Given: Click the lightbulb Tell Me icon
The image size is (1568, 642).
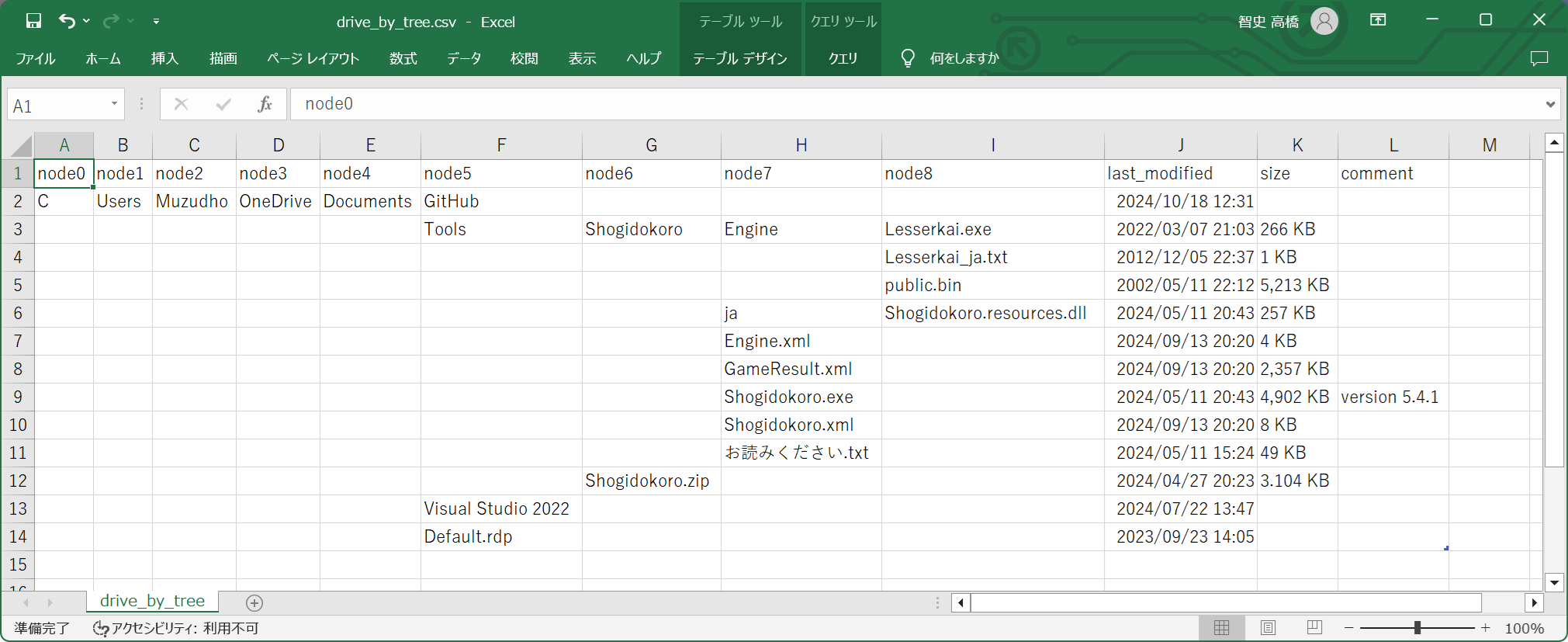Looking at the screenshot, I should click(x=908, y=58).
